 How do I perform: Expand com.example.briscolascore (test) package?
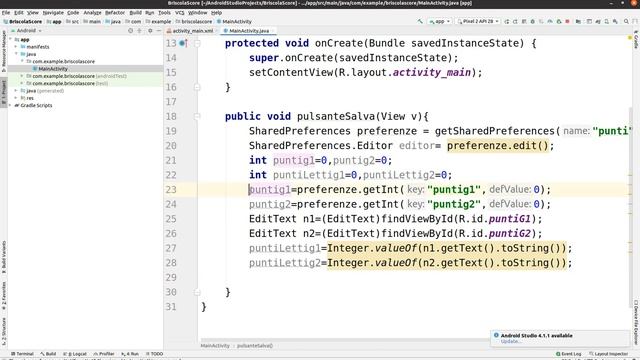22,84
